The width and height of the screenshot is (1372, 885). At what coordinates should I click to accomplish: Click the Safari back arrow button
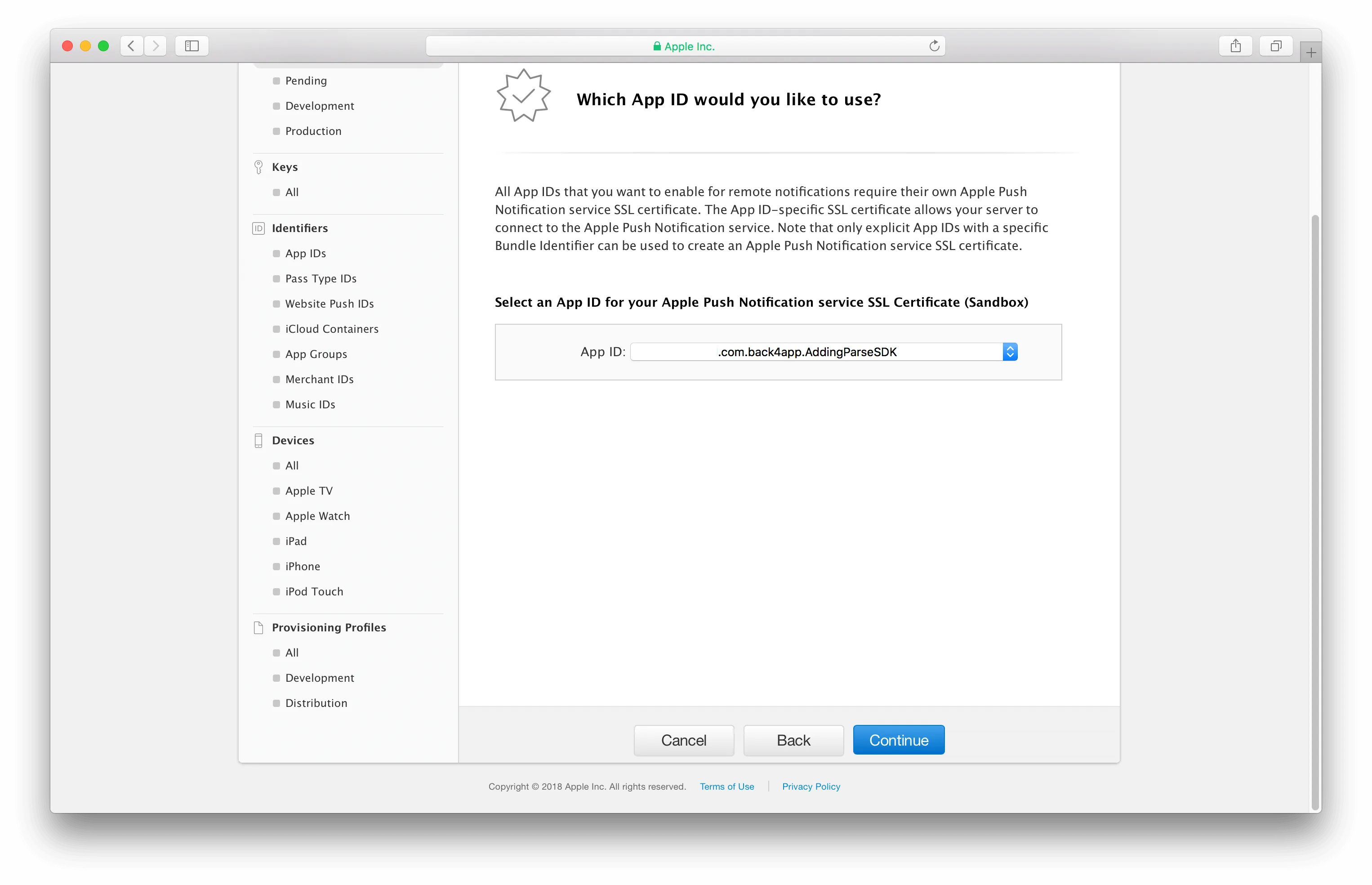tap(132, 46)
